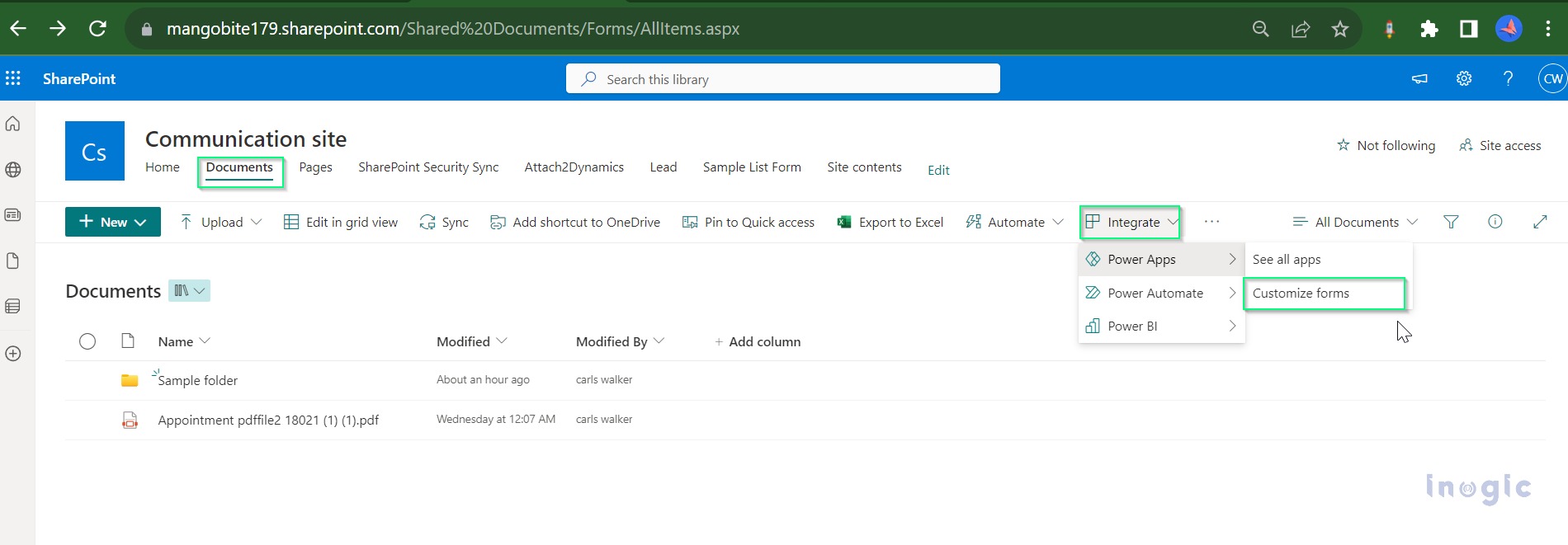
Task: Toggle the browser side panel
Action: (x=1469, y=29)
